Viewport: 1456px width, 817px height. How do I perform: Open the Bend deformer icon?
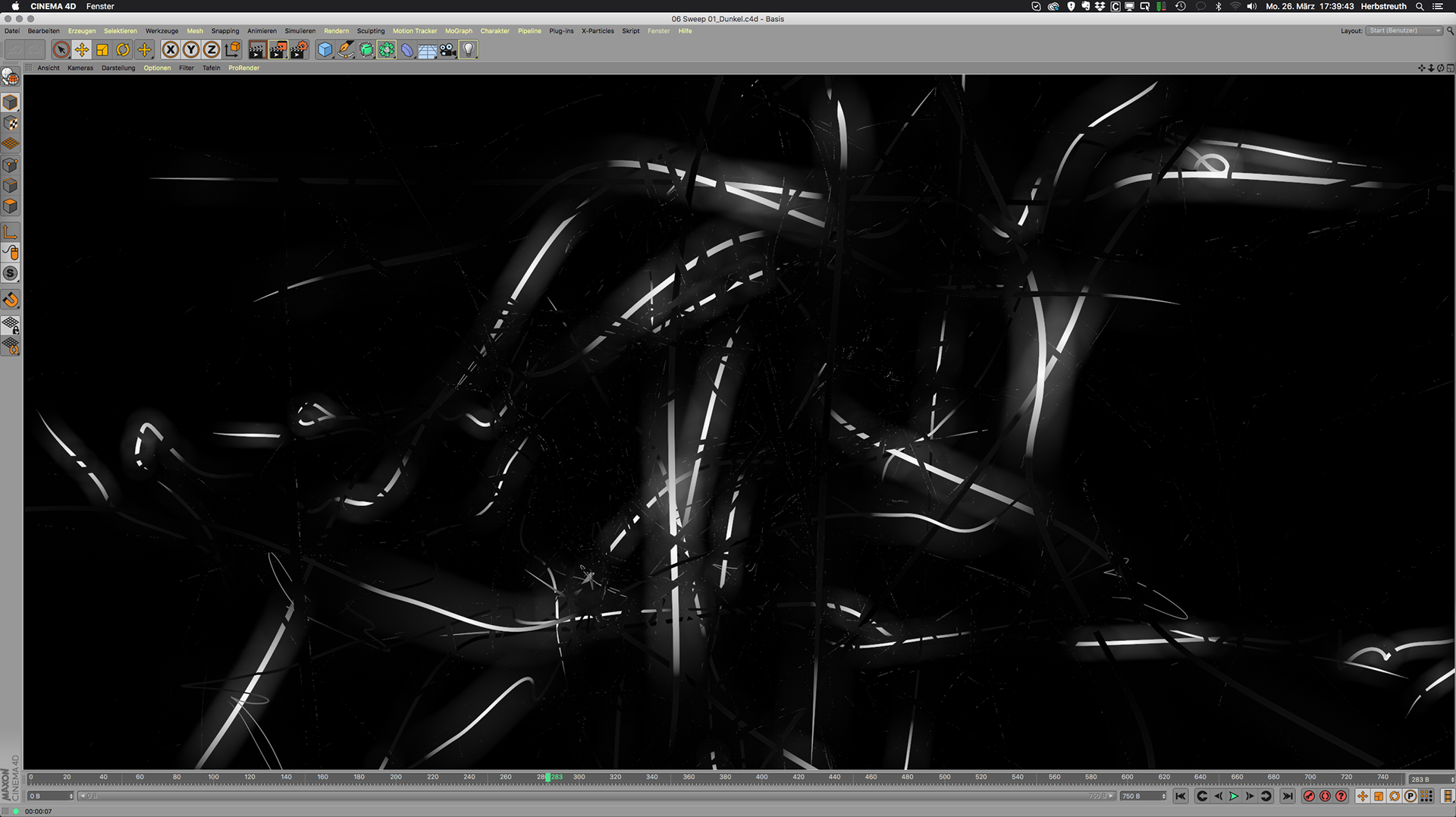click(407, 50)
